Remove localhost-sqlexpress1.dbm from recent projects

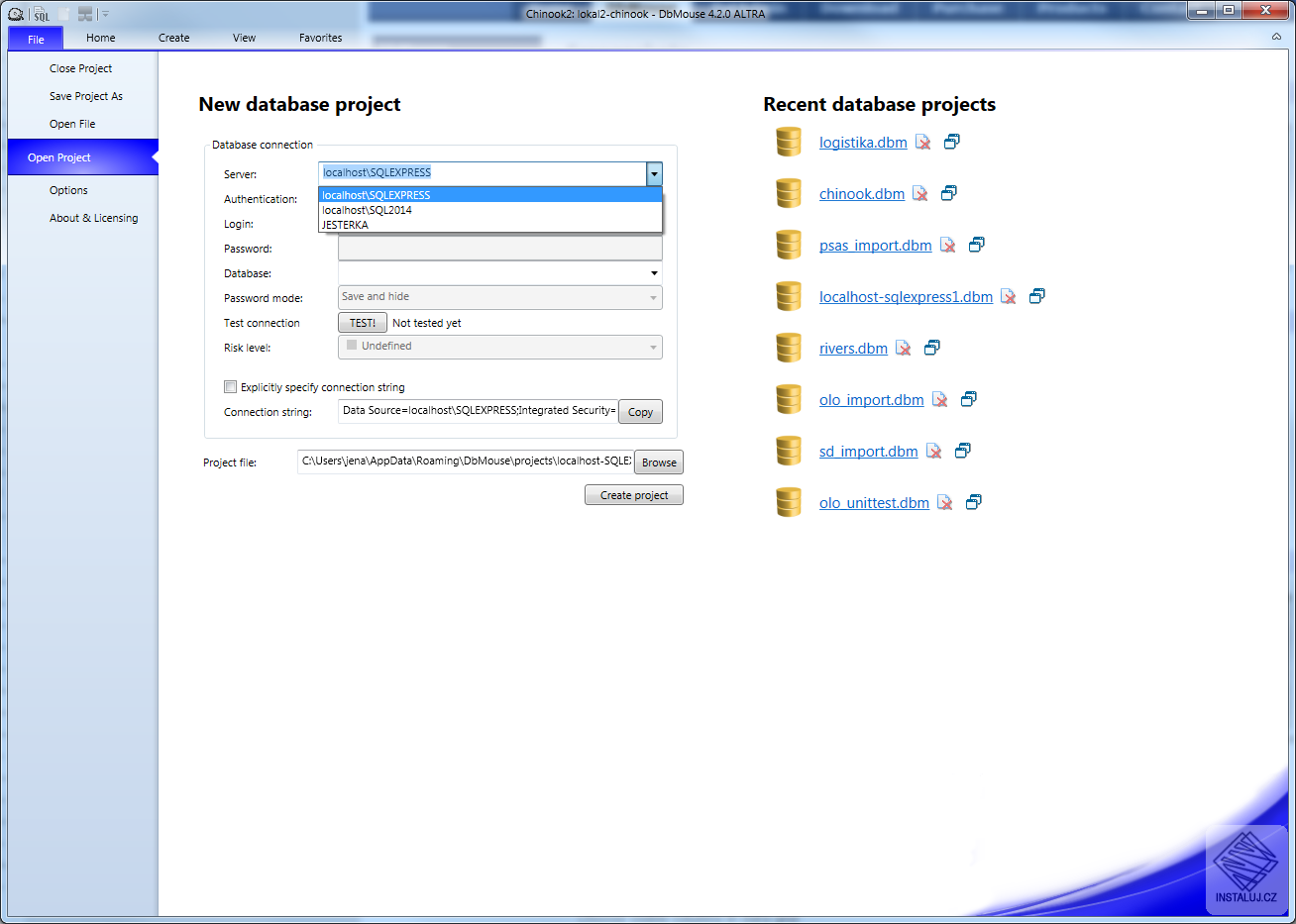[x=1008, y=296]
